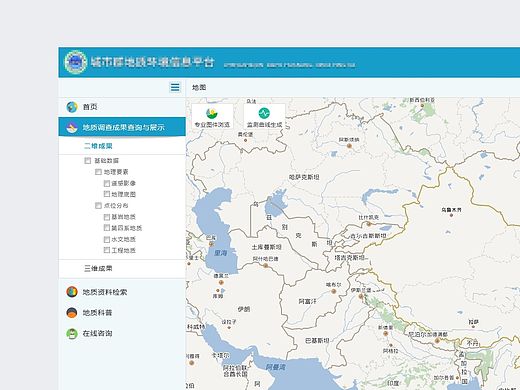Open 监测曲线生成 green curve icon tool
Image resolution: width=520 pixels, height=390 pixels.
coord(264,113)
